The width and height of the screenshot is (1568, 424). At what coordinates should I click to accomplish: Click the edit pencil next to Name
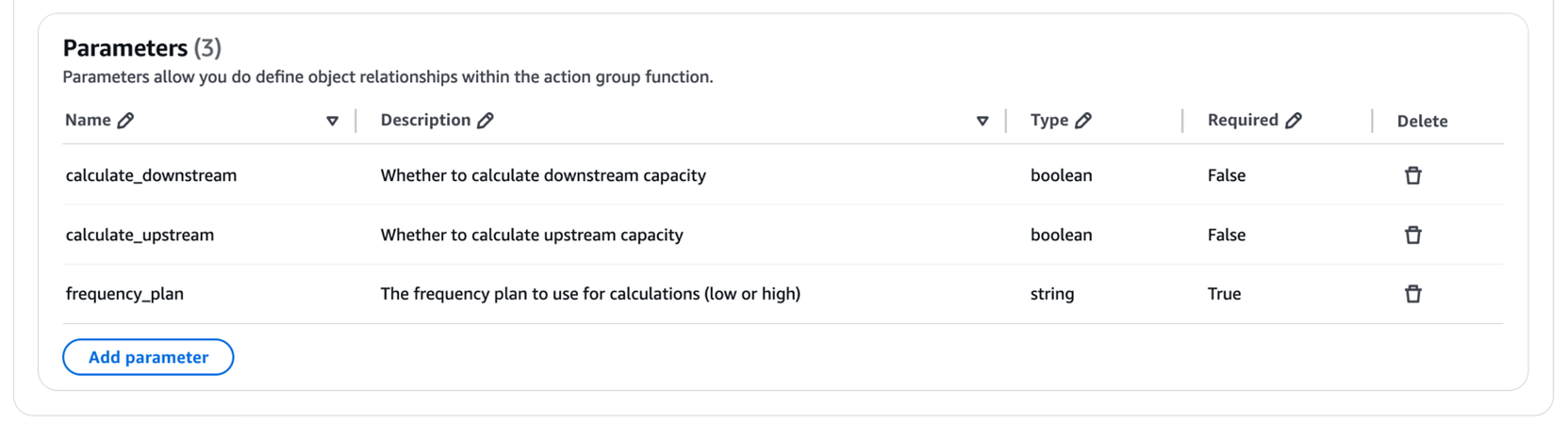(x=125, y=121)
